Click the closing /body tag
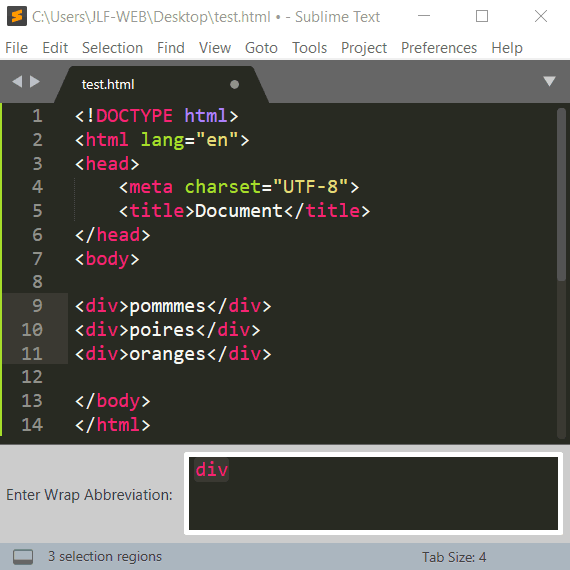Image resolution: width=570 pixels, height=570 pixels. click(113, 401)
